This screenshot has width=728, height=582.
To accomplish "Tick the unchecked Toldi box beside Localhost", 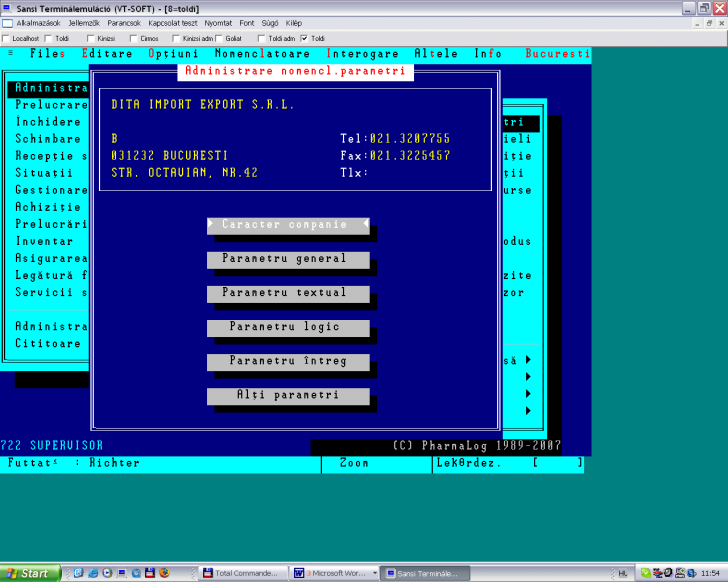I will [x=48, y=39].
